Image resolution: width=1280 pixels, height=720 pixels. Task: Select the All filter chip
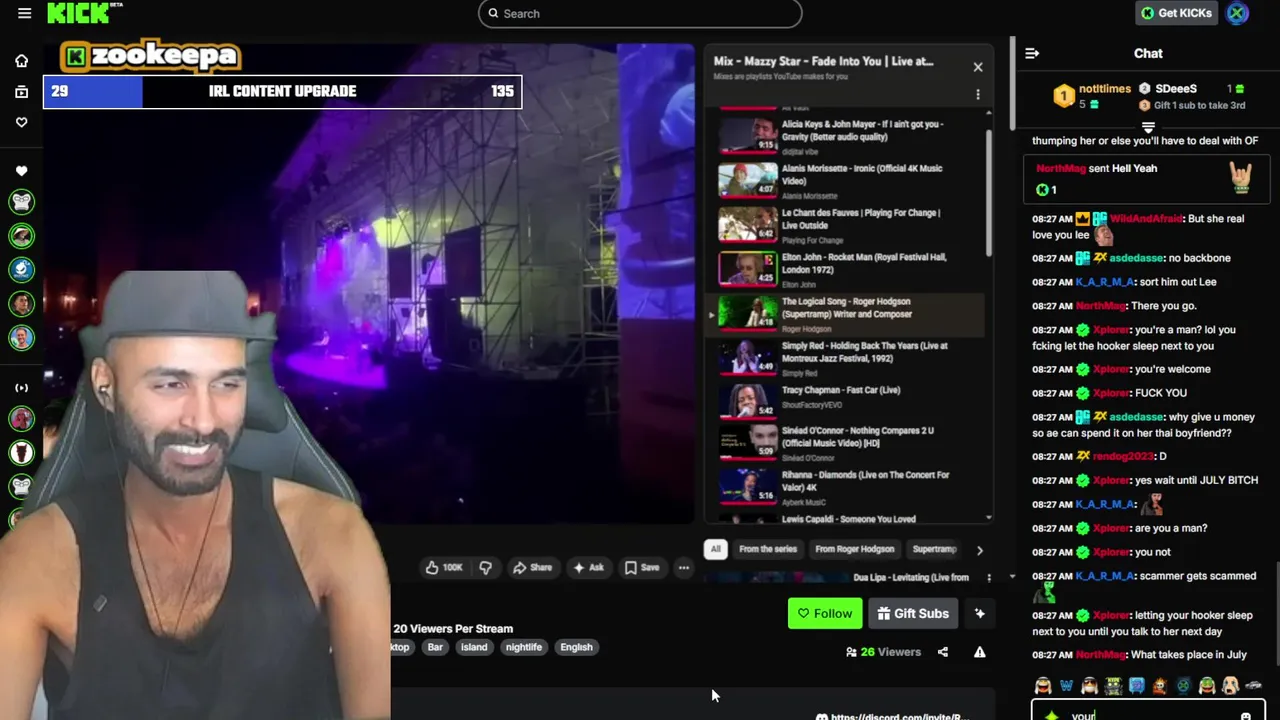(715, 549)
